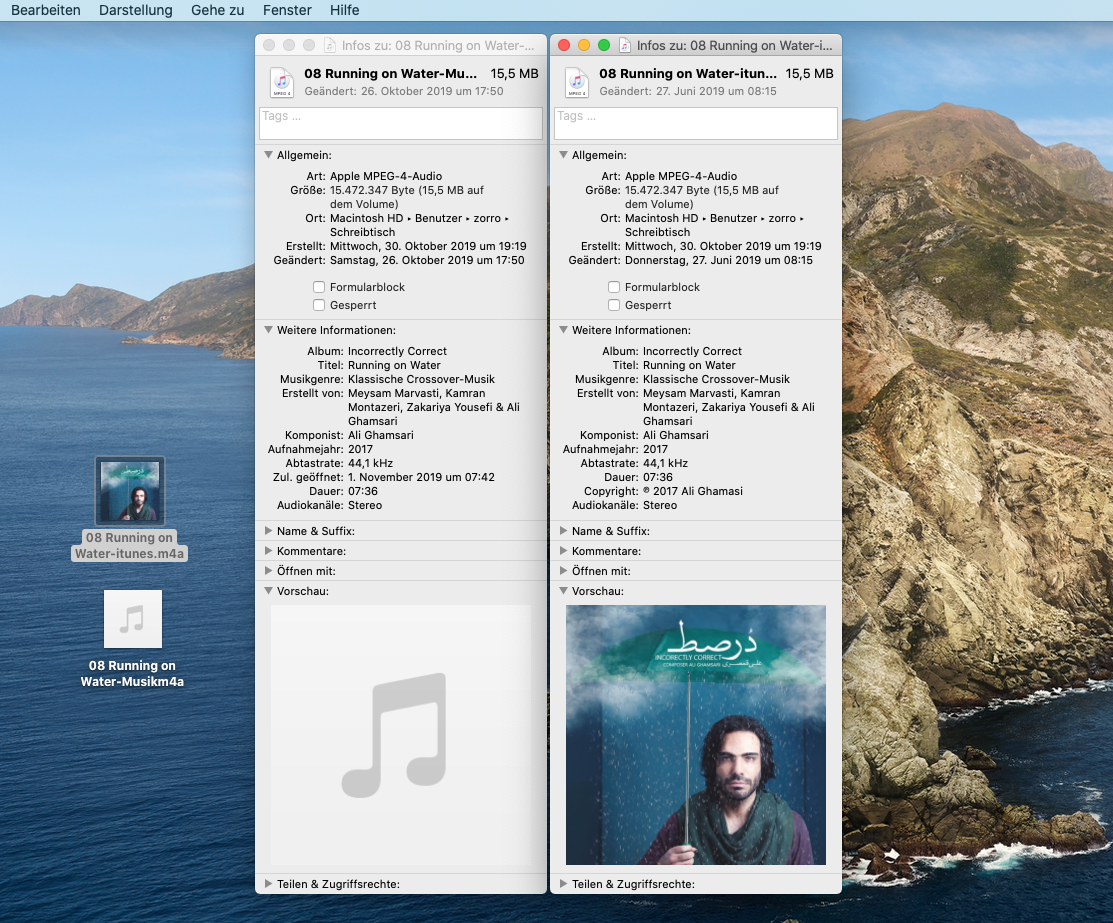Enable Formularblock checkbox in left info window

(319, 287)
